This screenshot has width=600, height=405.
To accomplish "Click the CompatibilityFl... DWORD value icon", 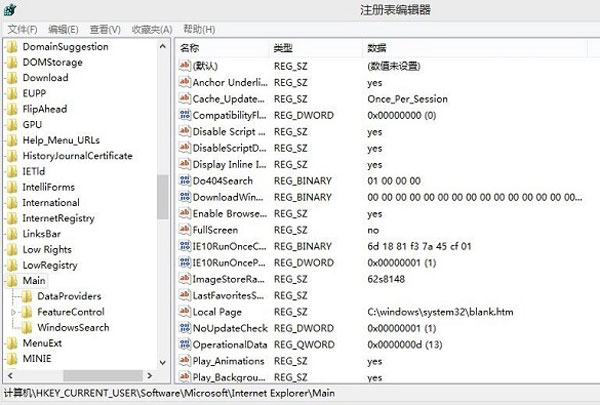I will [184, 115].
